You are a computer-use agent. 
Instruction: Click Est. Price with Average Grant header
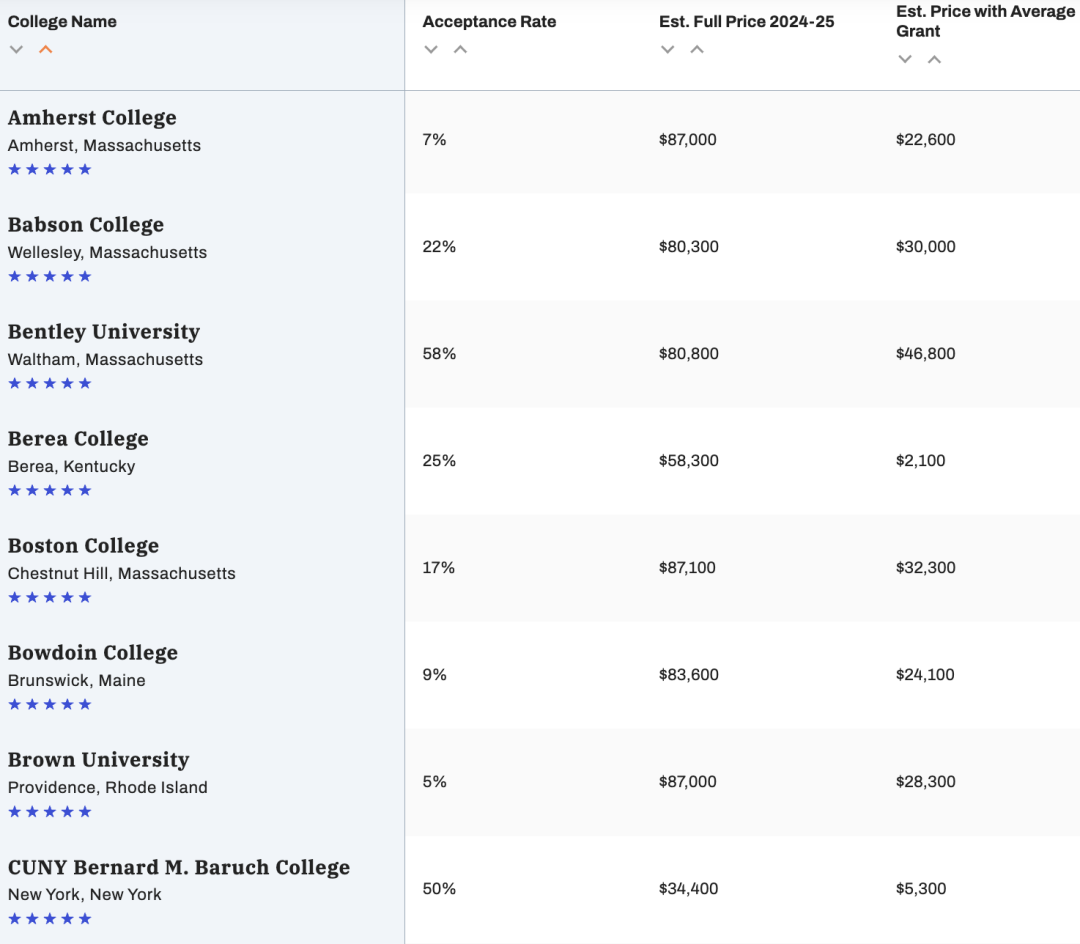(x=986, y=21)
